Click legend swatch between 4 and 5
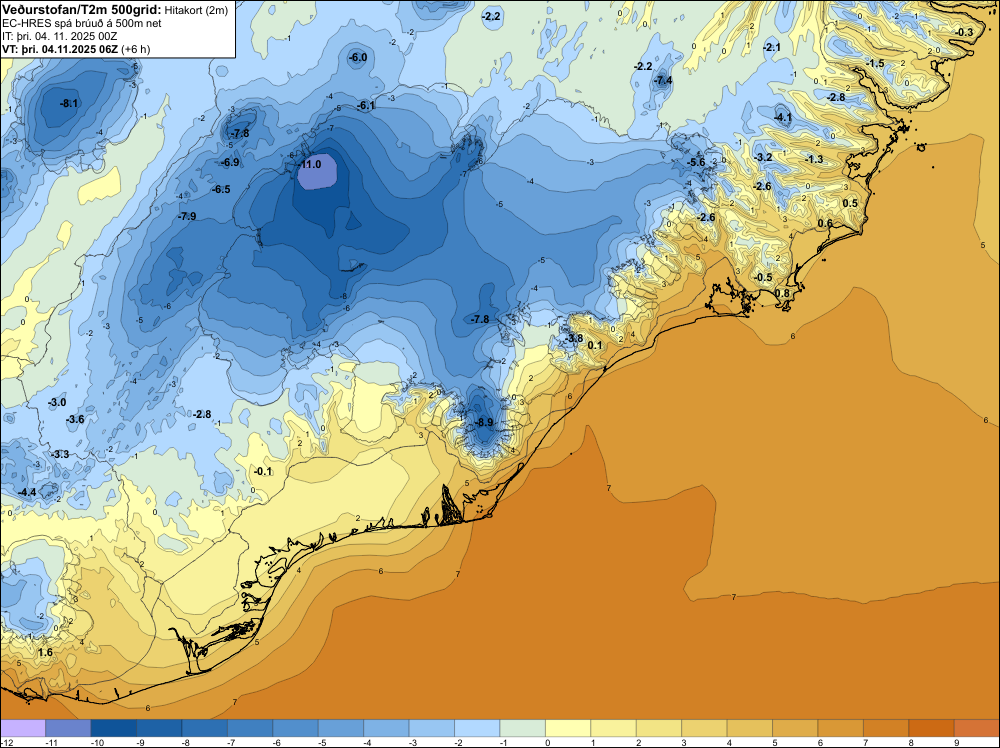Image resolution: width=1000 pixels, height=748 pixels. click(749, 728)
